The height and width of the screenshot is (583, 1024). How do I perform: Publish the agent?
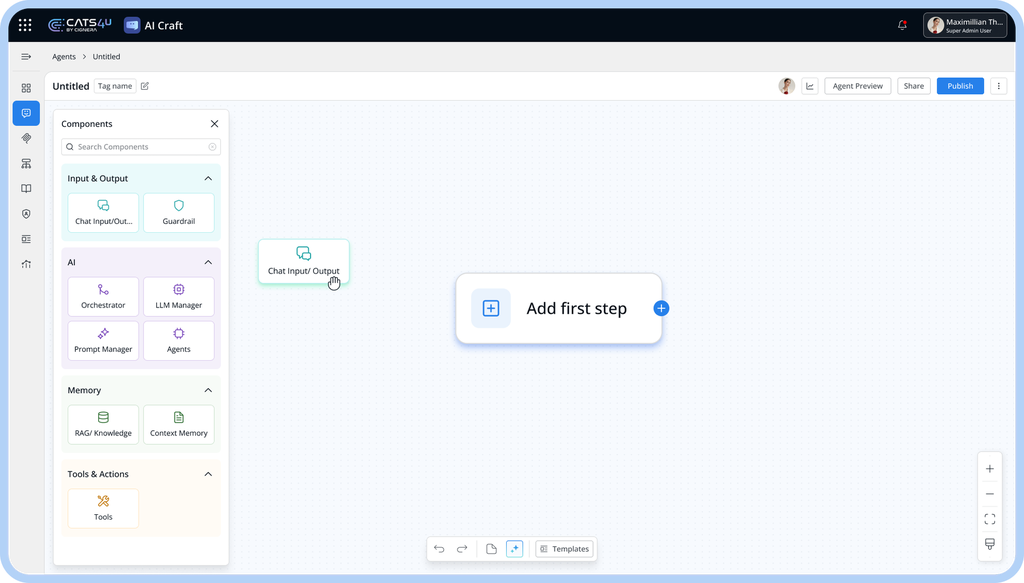[x=960, y=86]
